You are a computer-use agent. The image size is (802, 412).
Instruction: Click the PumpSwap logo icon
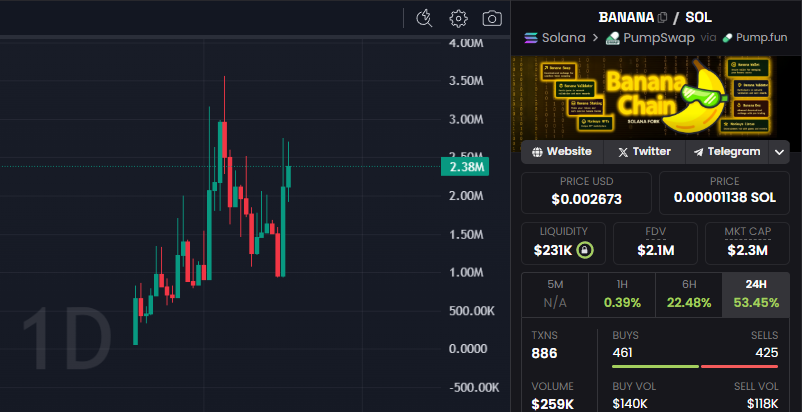click(613, 38)
